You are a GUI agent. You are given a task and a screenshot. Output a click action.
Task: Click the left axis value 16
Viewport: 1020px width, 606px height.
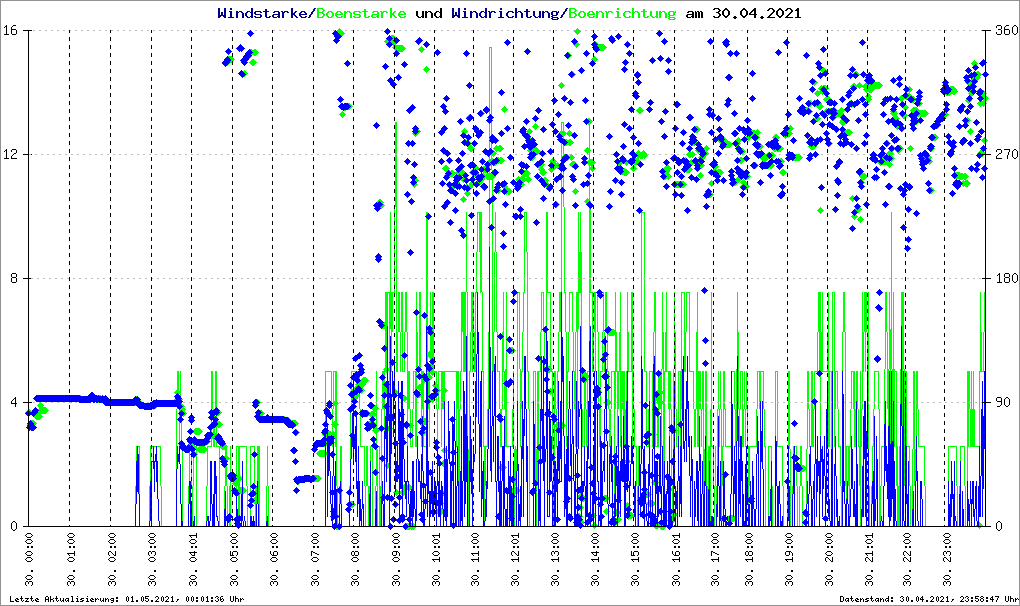pos(9,31)
